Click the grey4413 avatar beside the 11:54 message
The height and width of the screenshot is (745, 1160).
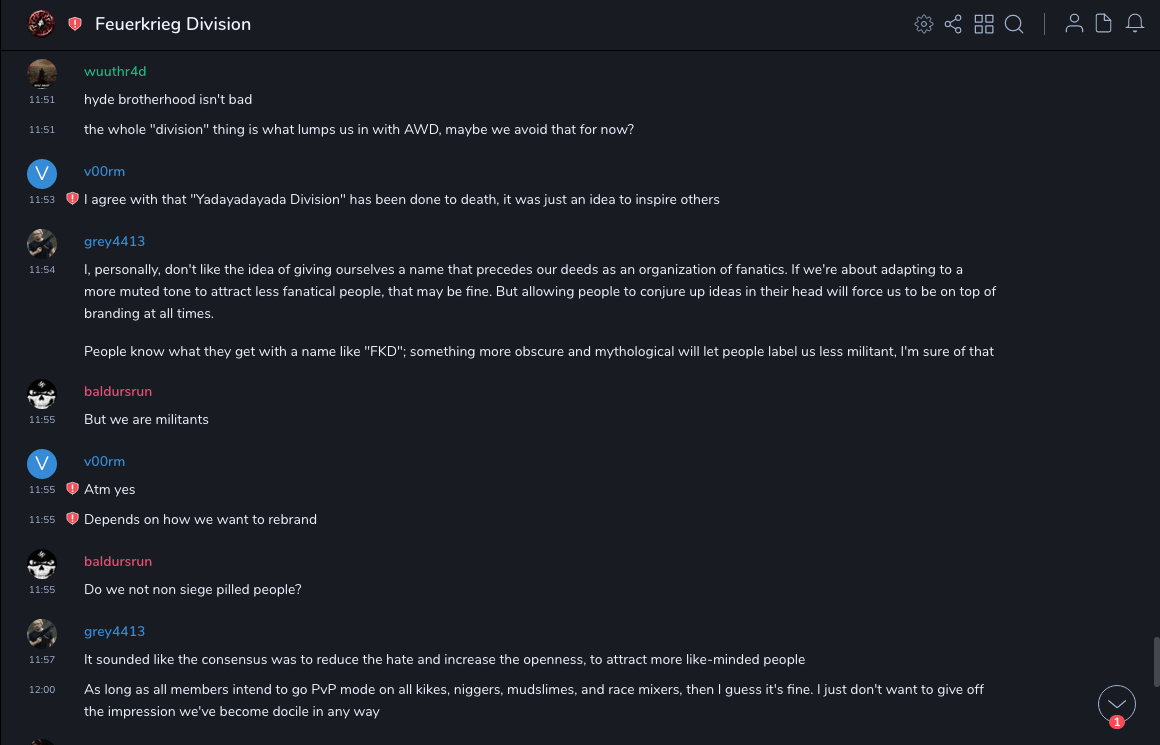coord(42,244)
